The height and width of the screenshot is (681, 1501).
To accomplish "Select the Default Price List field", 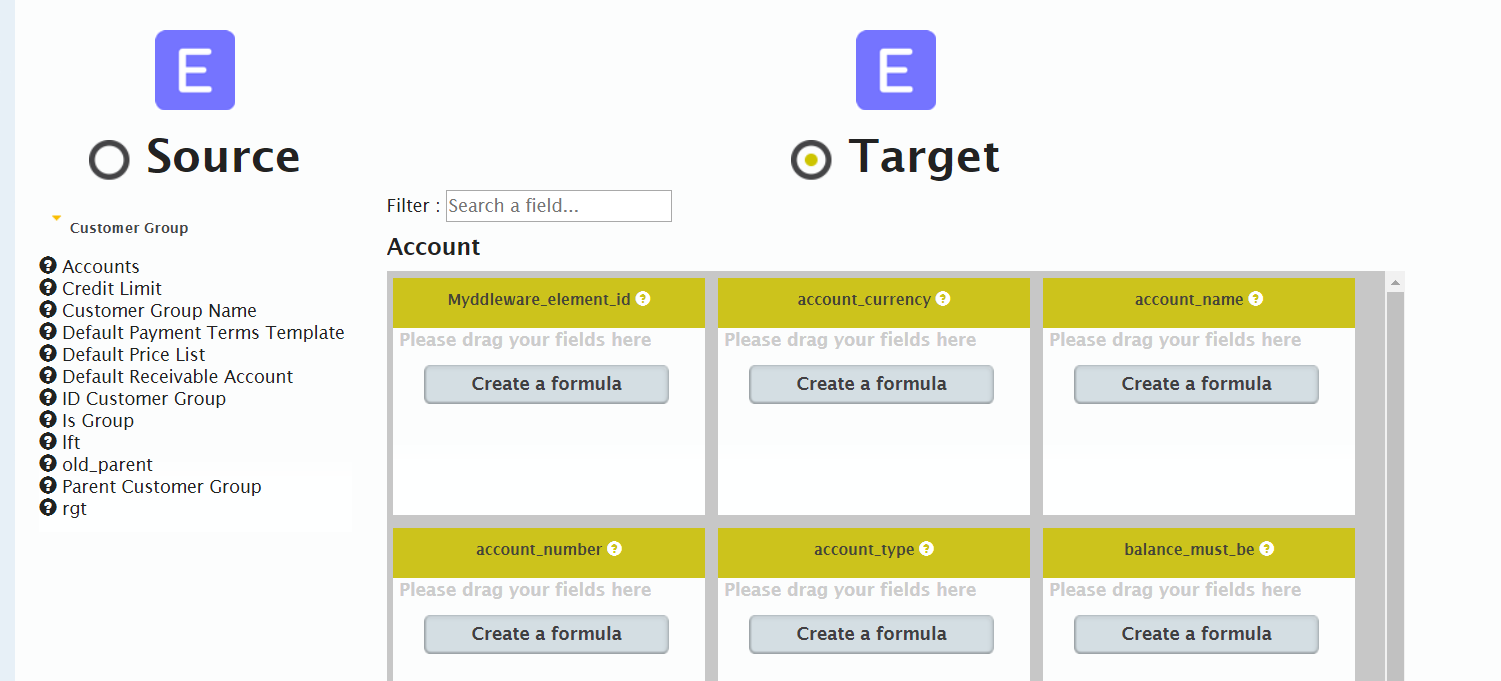I will (x=133, y=354).
